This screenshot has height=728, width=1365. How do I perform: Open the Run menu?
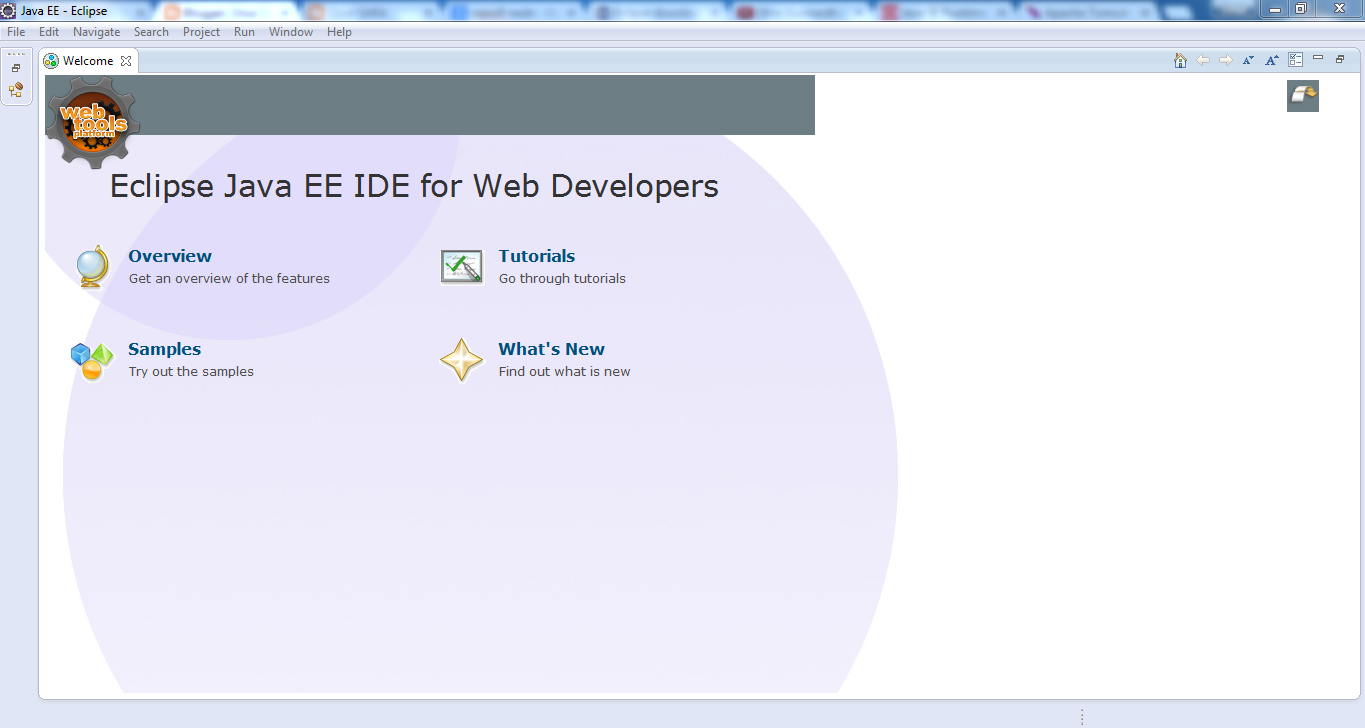[244, 32]
